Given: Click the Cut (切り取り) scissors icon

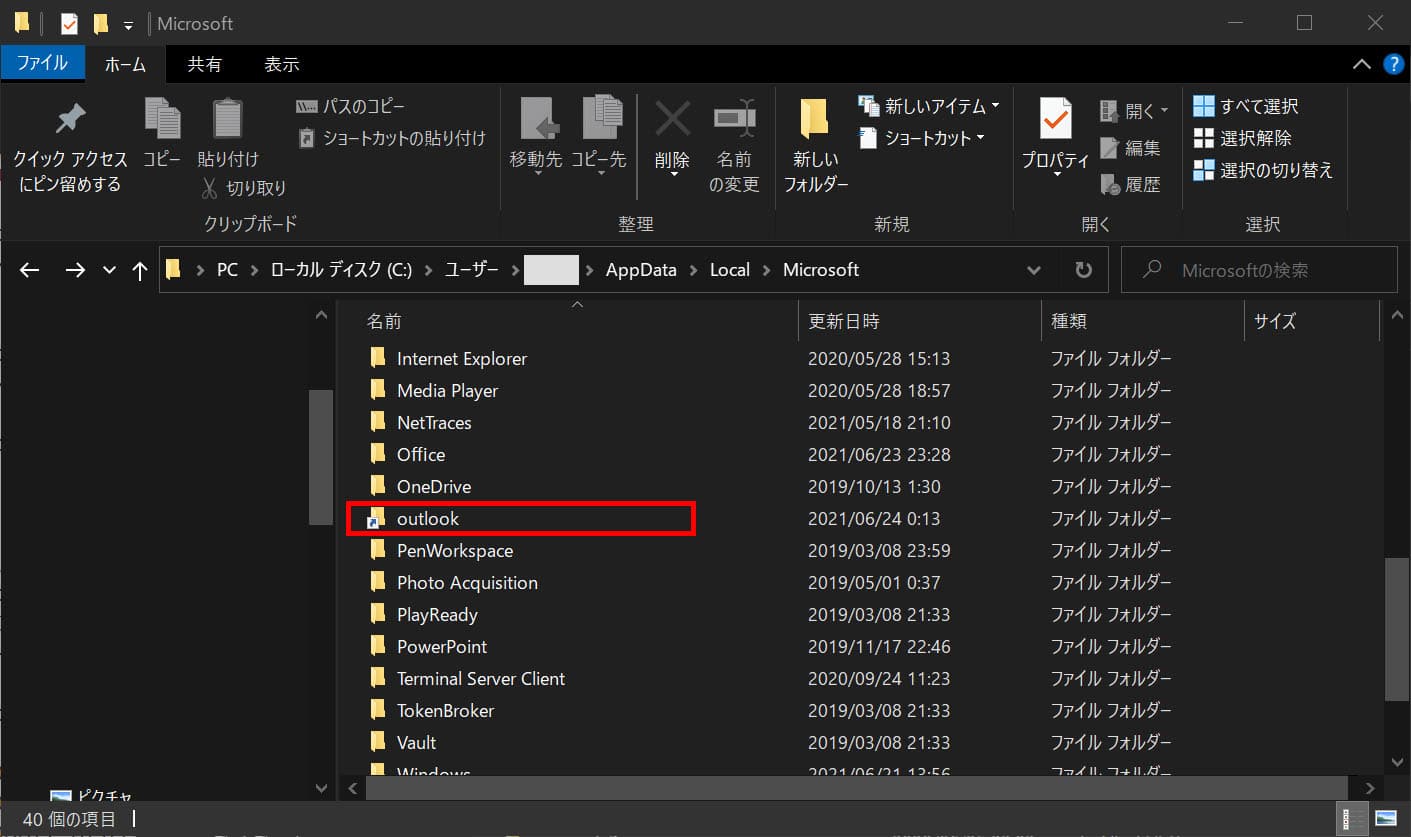Looking at the screenshot, I should click(x=209, y=188).
